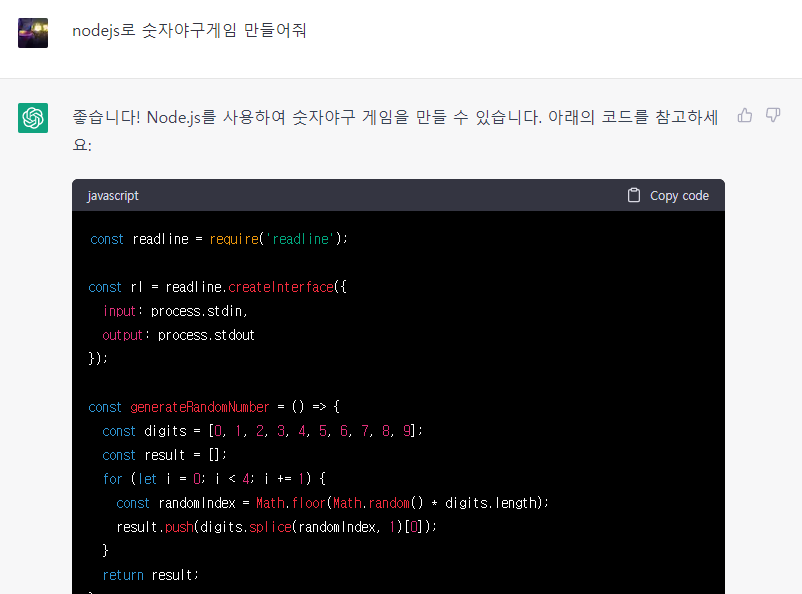The width and height of the screenshot is (802, 594).
Task: Click the javascript language label
Action: pos(113,196)
